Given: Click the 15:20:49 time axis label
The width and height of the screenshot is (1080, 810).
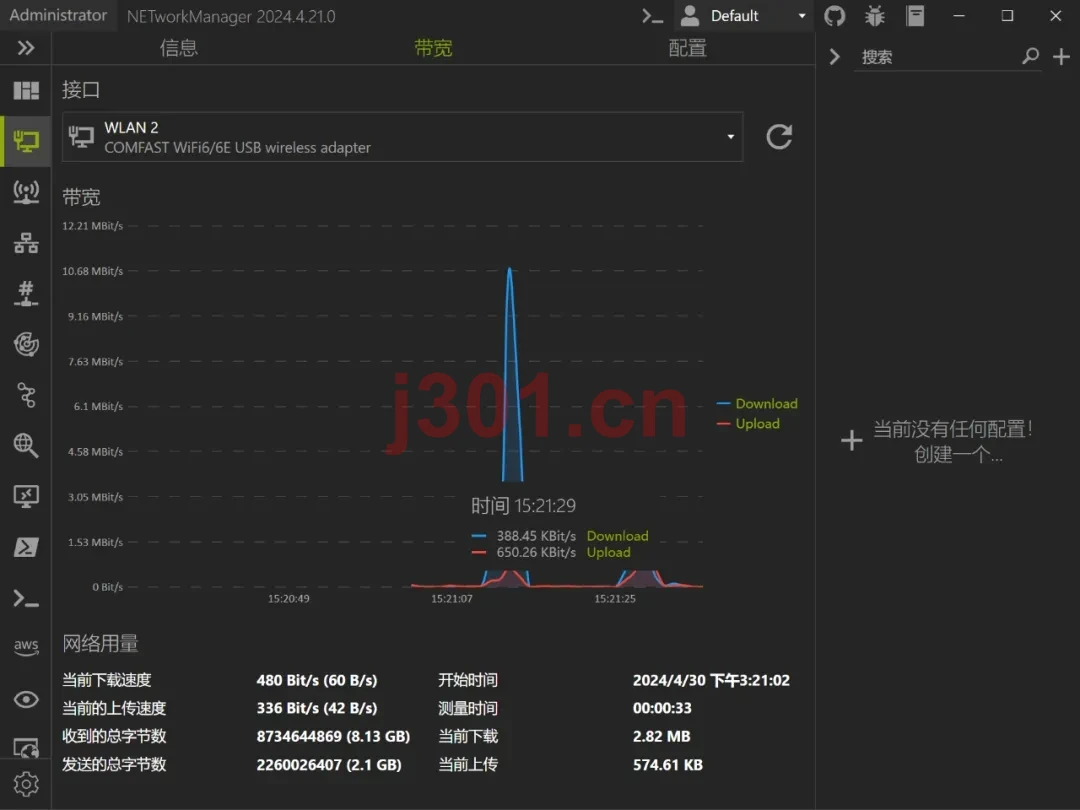Looking at the screenshot, I should pos(289,599).
